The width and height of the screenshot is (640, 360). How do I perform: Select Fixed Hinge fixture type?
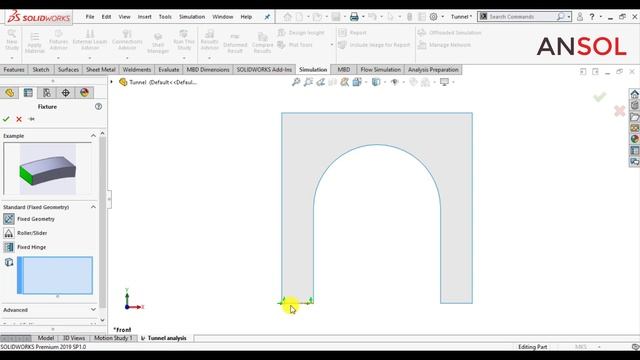coord(25,247)
